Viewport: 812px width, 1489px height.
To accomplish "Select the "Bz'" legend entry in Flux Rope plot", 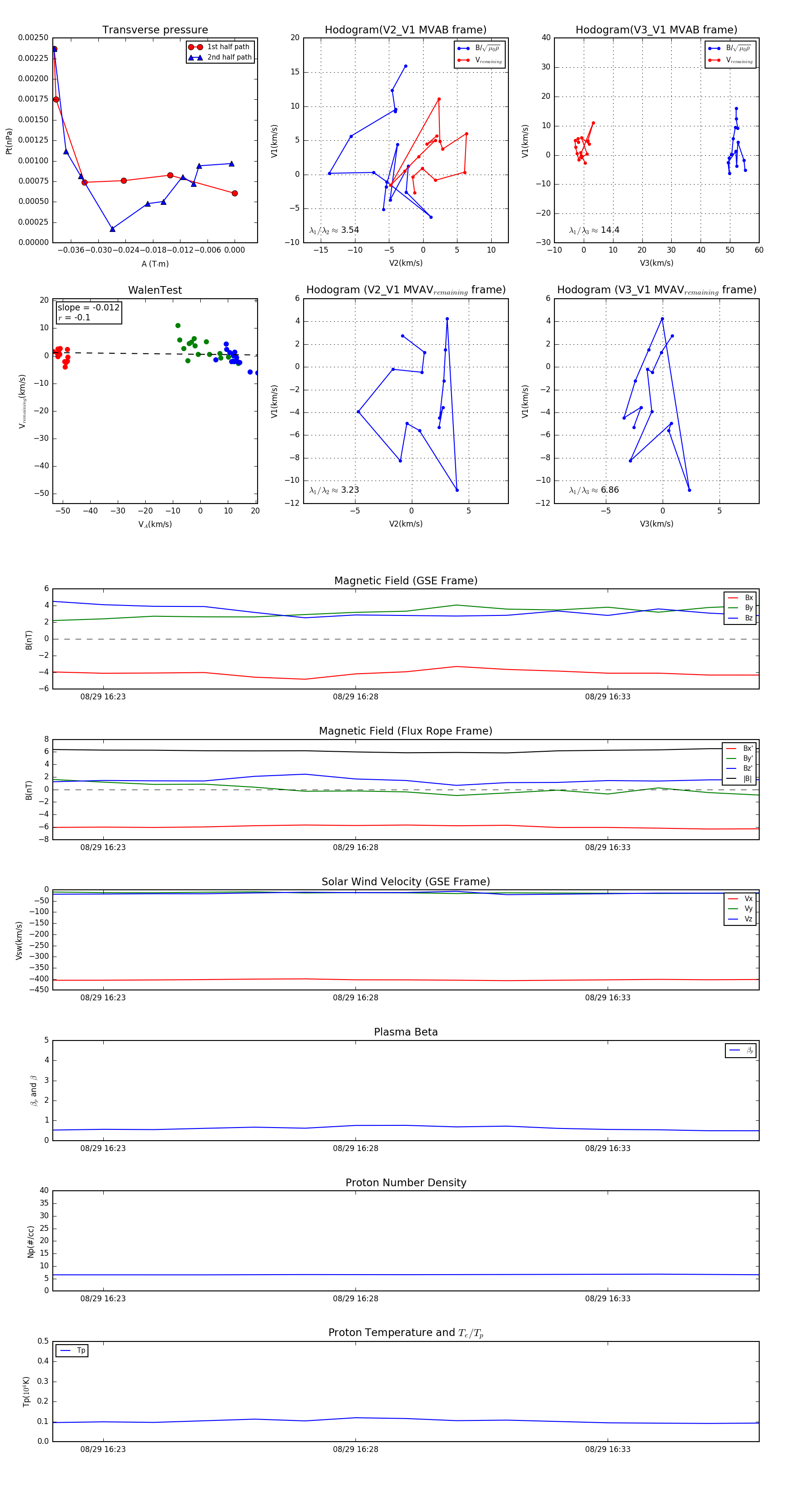I will click(740, 768).
